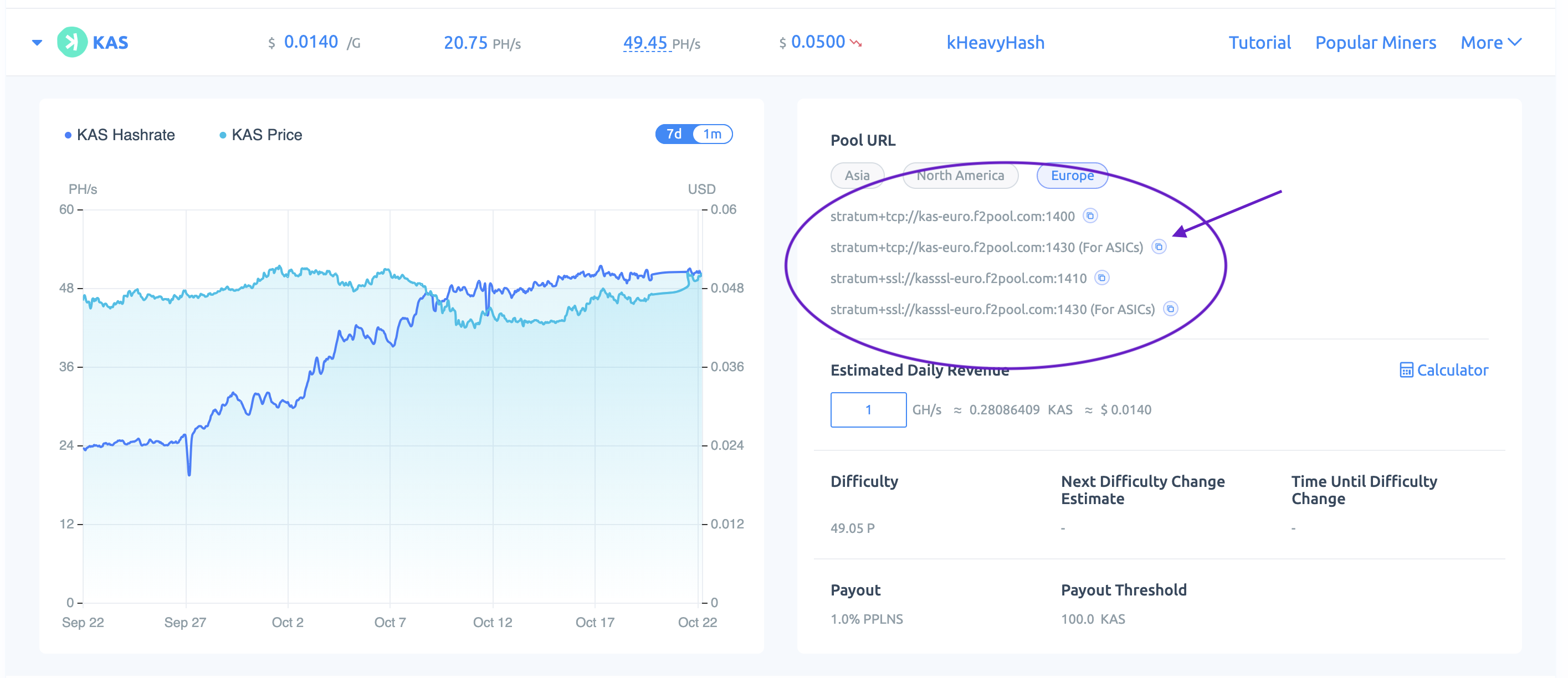Select the Asia pool region tab
This screenshot has height=678, width=1568.
click(x=857, y=175)
